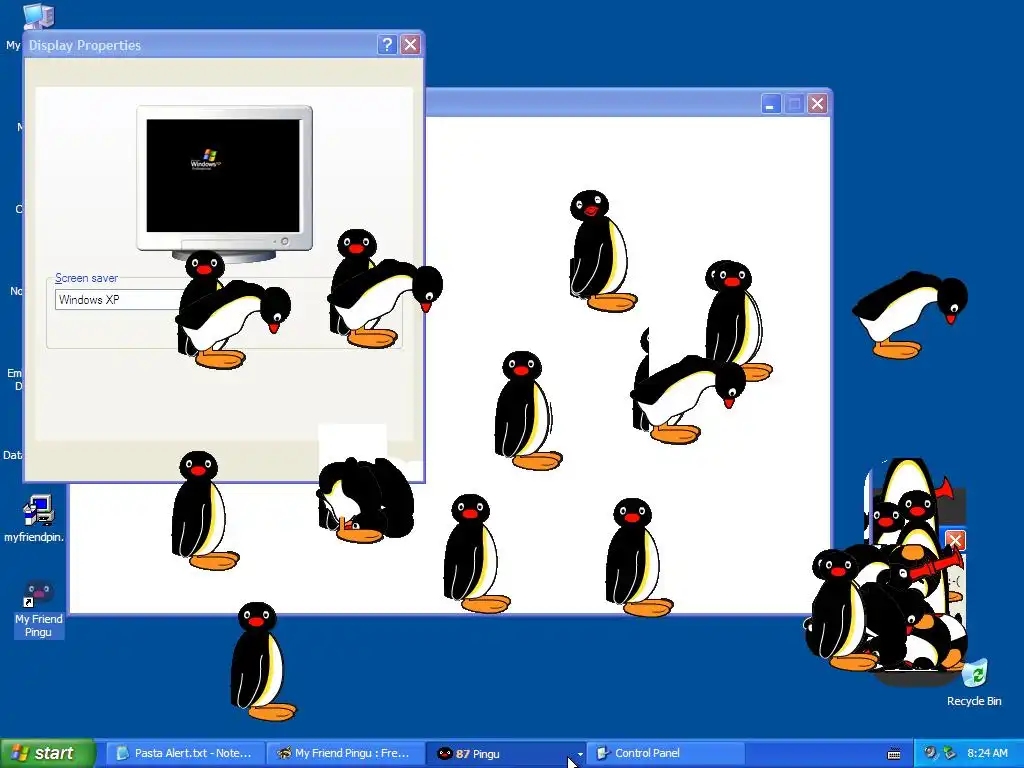Select the Recycle Bin desktop icon

click(x=974, y=682)
